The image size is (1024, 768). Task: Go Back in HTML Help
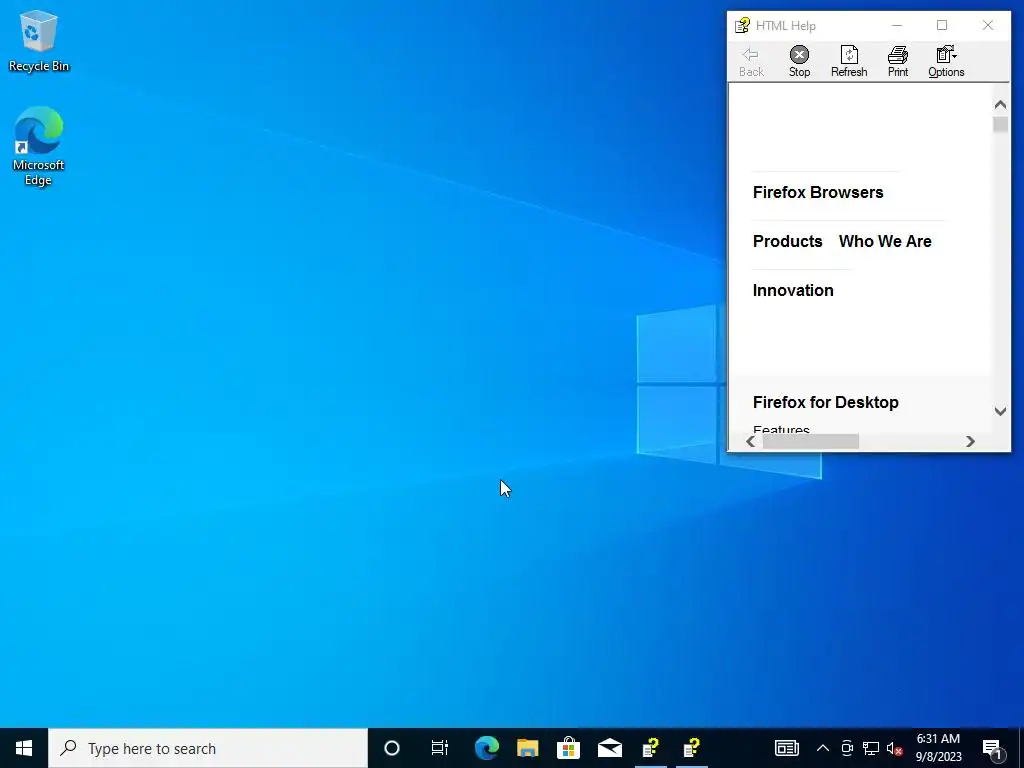[x=751, y=62]
